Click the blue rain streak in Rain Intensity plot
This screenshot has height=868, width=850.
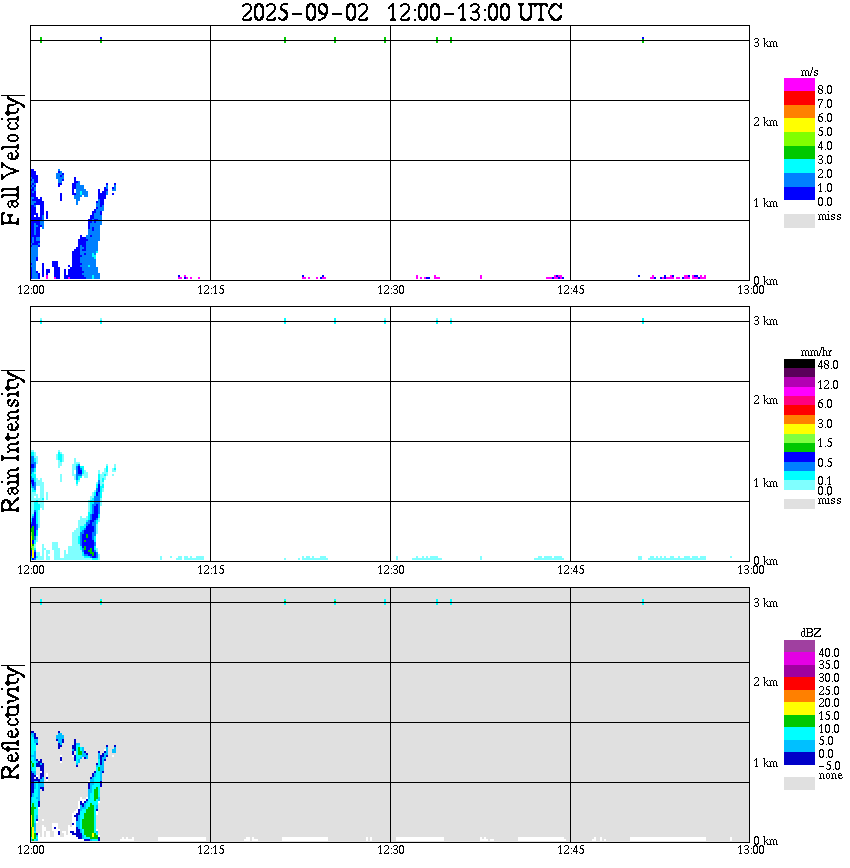[x=90, y=526]
